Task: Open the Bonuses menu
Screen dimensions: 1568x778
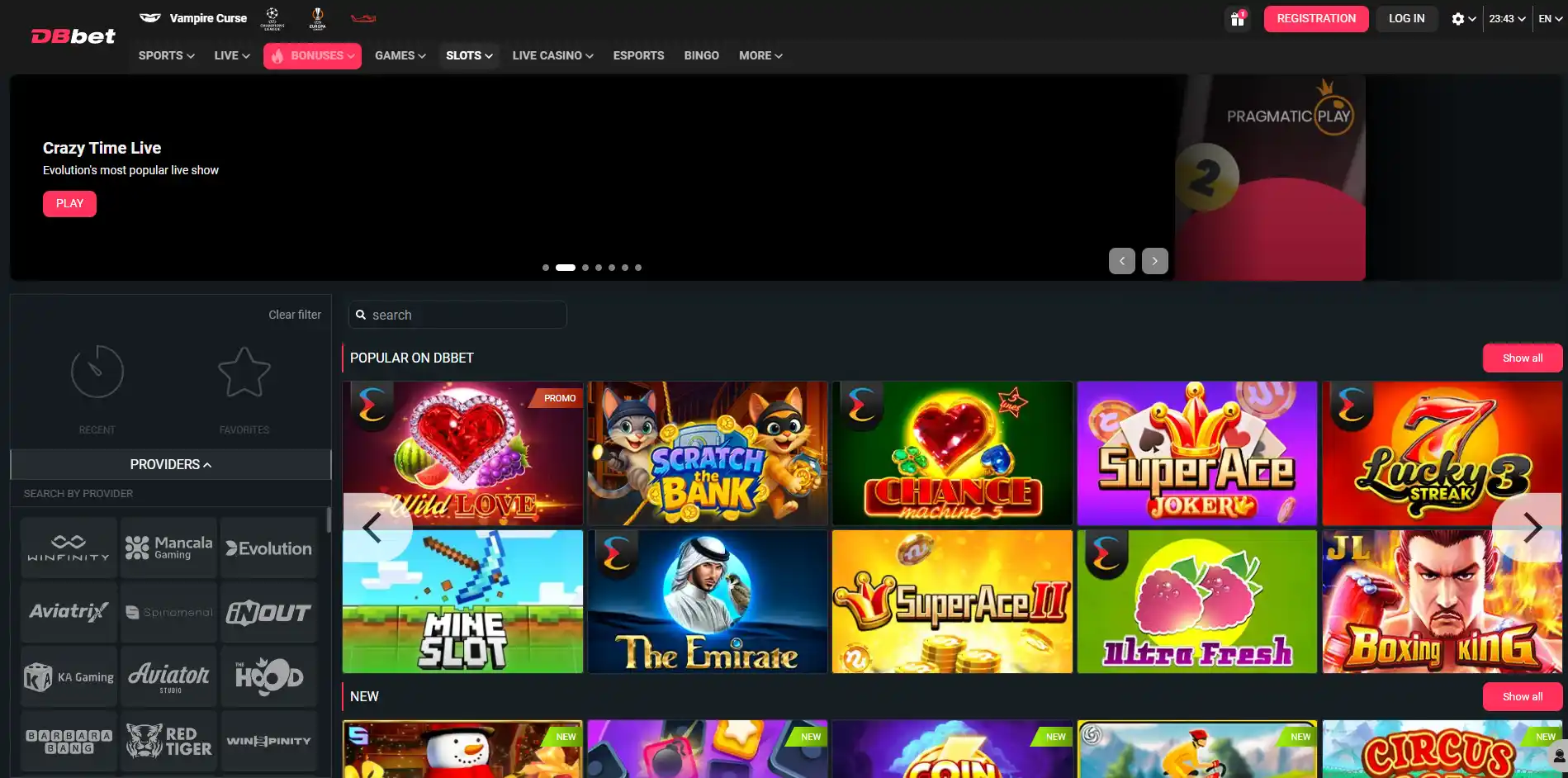Action: [312, 55]
